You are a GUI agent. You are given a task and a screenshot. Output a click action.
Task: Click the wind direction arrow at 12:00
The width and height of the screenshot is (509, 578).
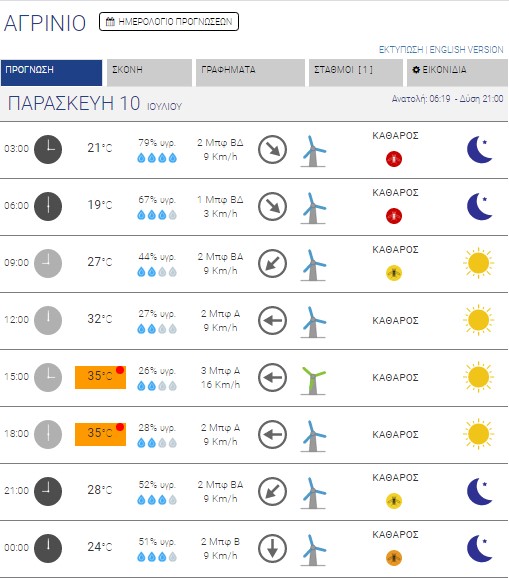pos(272,321)
